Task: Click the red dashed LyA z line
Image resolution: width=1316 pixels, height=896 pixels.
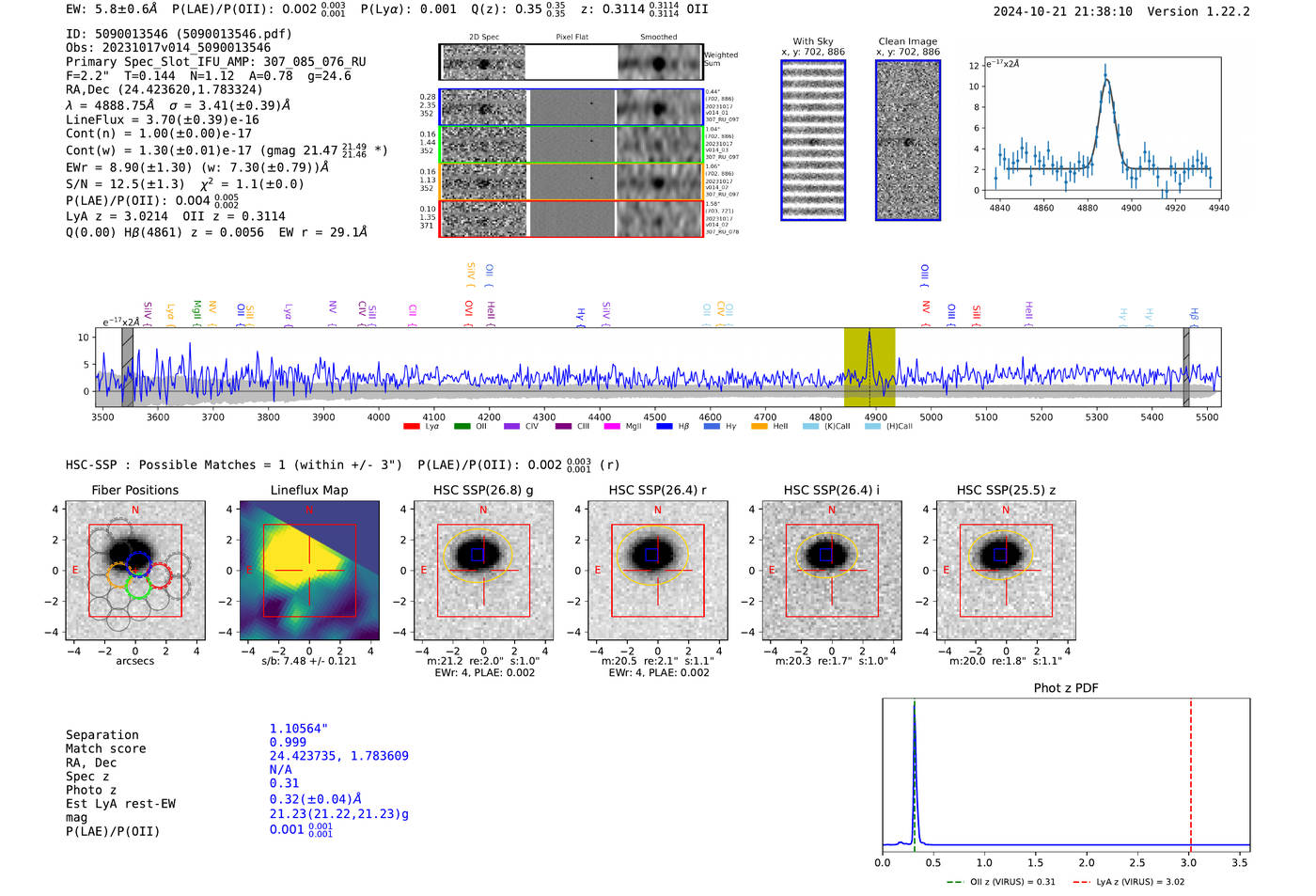Action: 1191,771
